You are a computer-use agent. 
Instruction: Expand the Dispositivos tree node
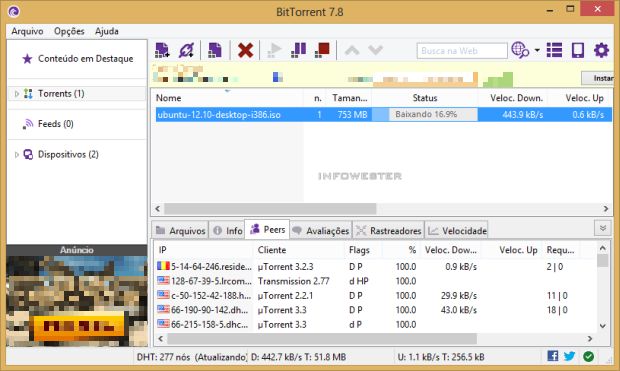tap(17, 154)
